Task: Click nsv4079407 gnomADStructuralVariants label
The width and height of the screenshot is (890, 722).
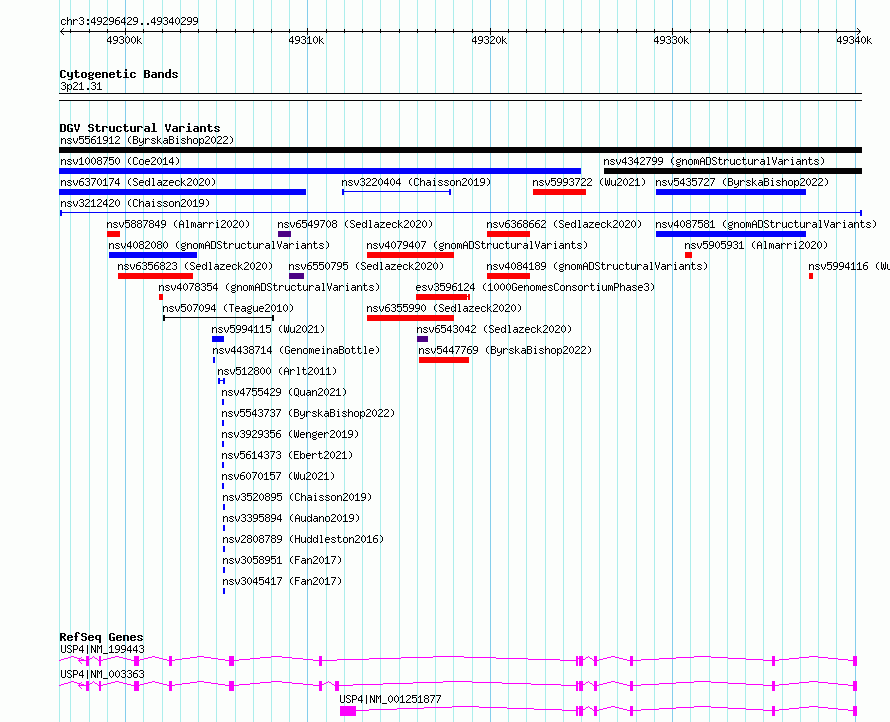Action: pos(477,245)
